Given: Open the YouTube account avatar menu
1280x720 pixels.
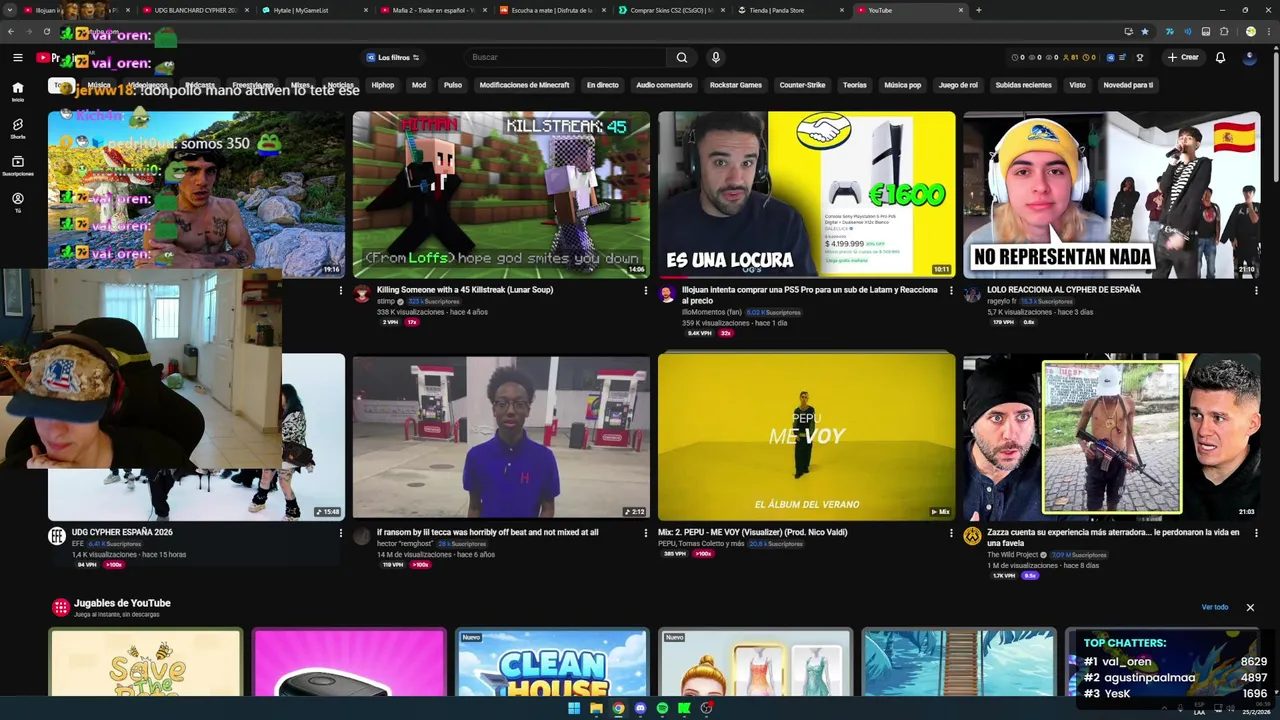Looking at the screenshot, I should [x=1249, y=57].
